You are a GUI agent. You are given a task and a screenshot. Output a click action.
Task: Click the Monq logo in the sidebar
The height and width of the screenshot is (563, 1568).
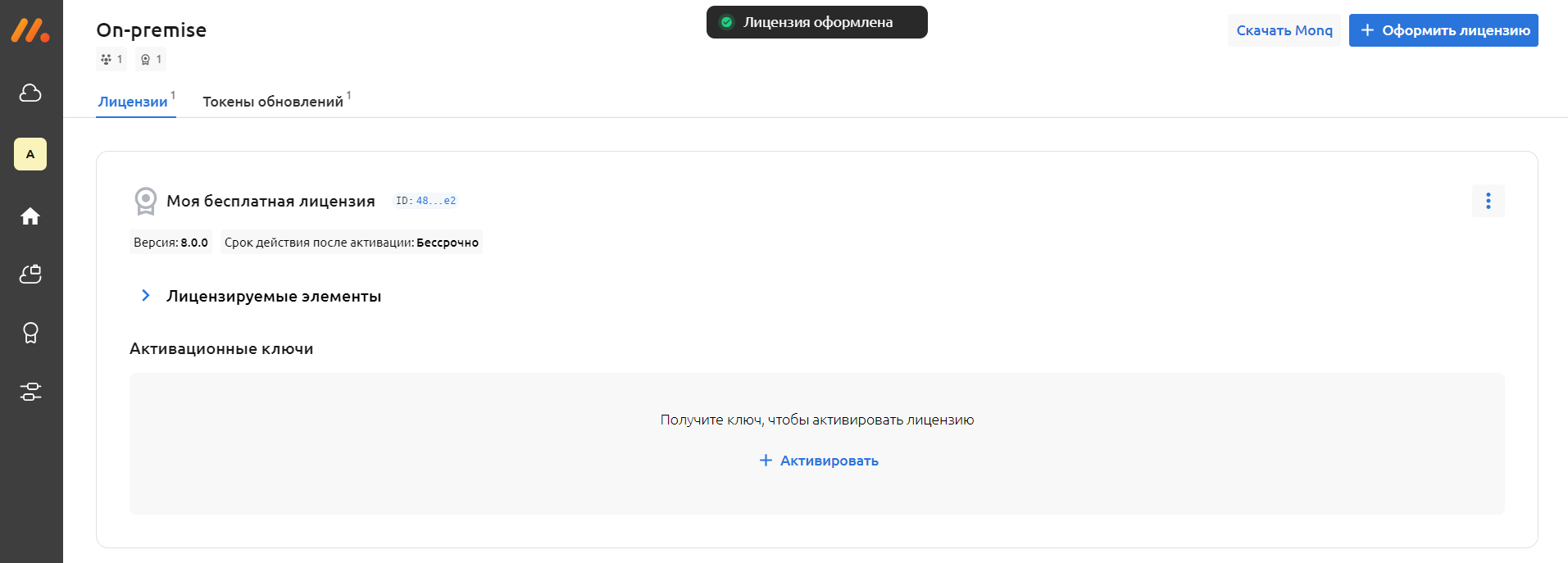[30, 30]
